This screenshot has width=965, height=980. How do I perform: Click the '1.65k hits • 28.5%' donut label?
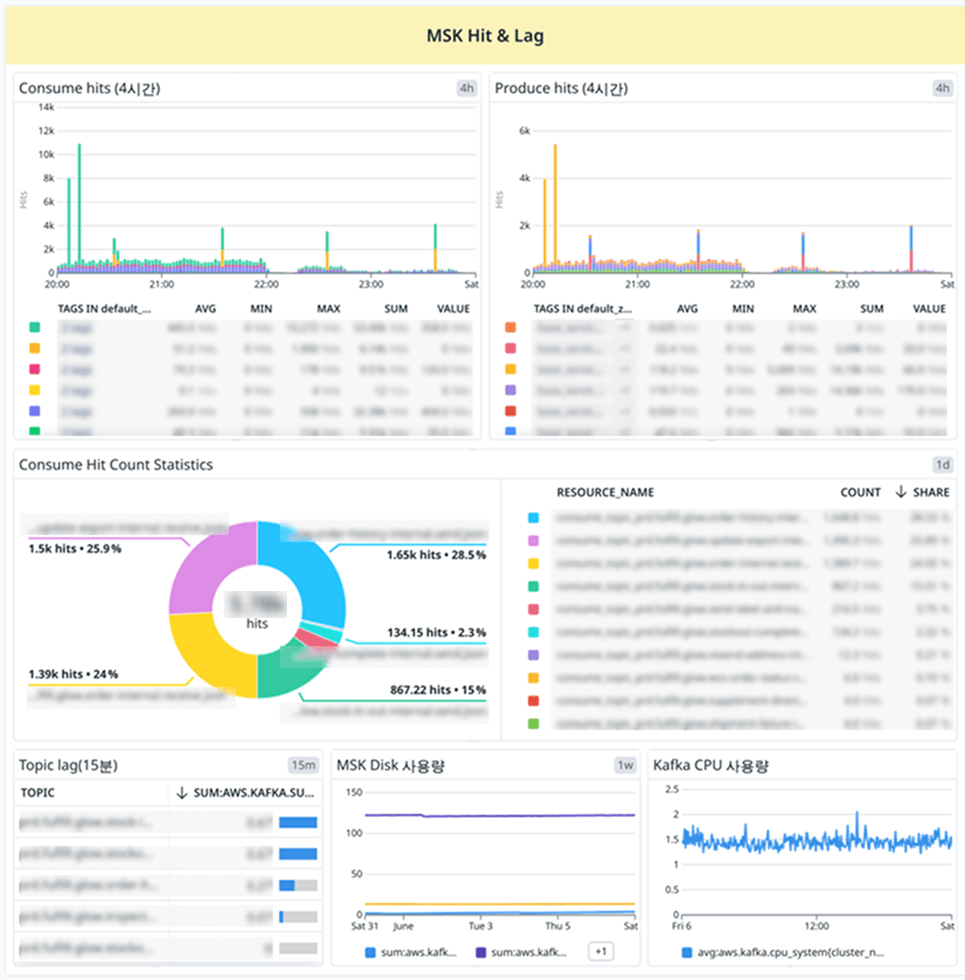(x=436, y=554)
